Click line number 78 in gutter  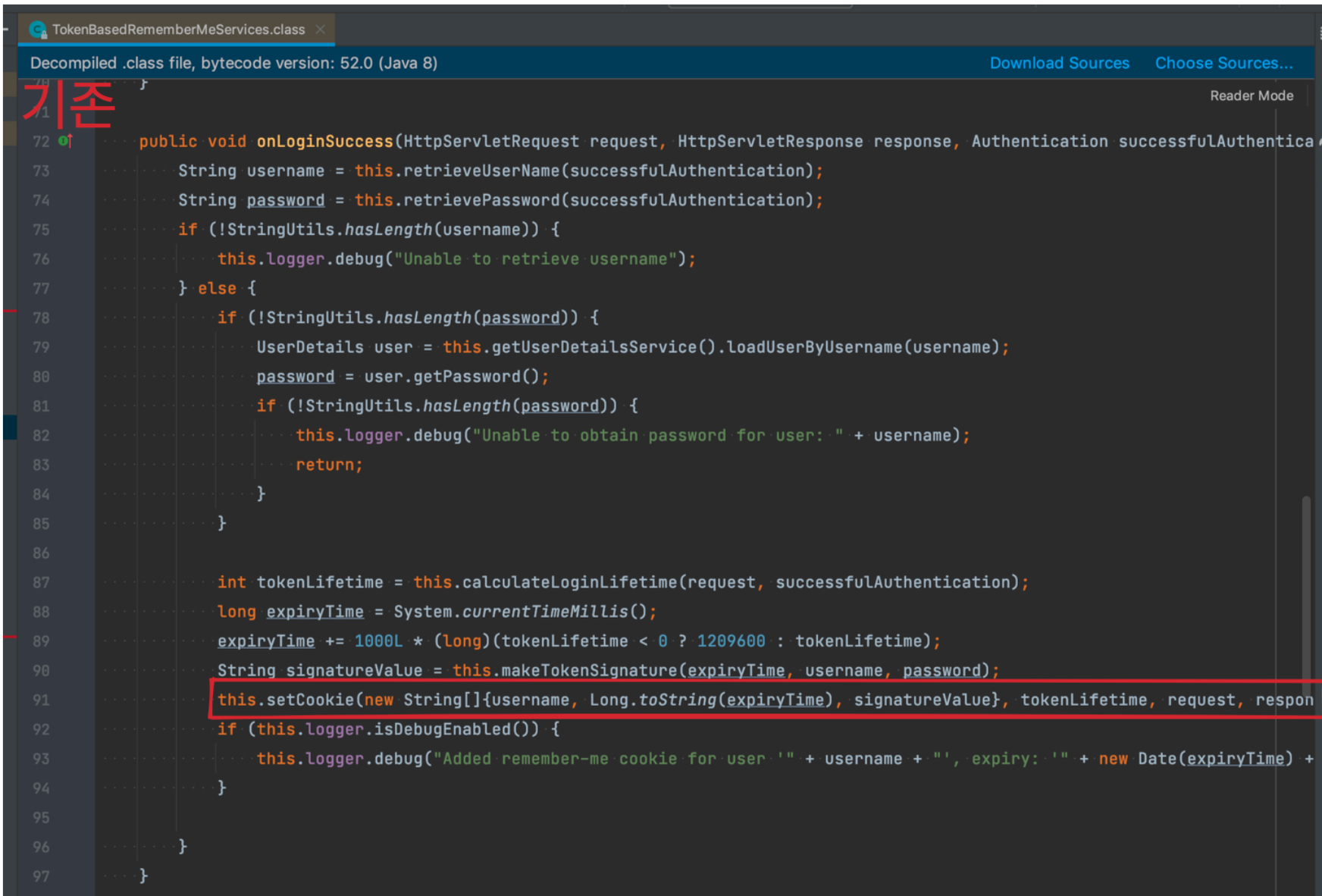pos(41,318)
